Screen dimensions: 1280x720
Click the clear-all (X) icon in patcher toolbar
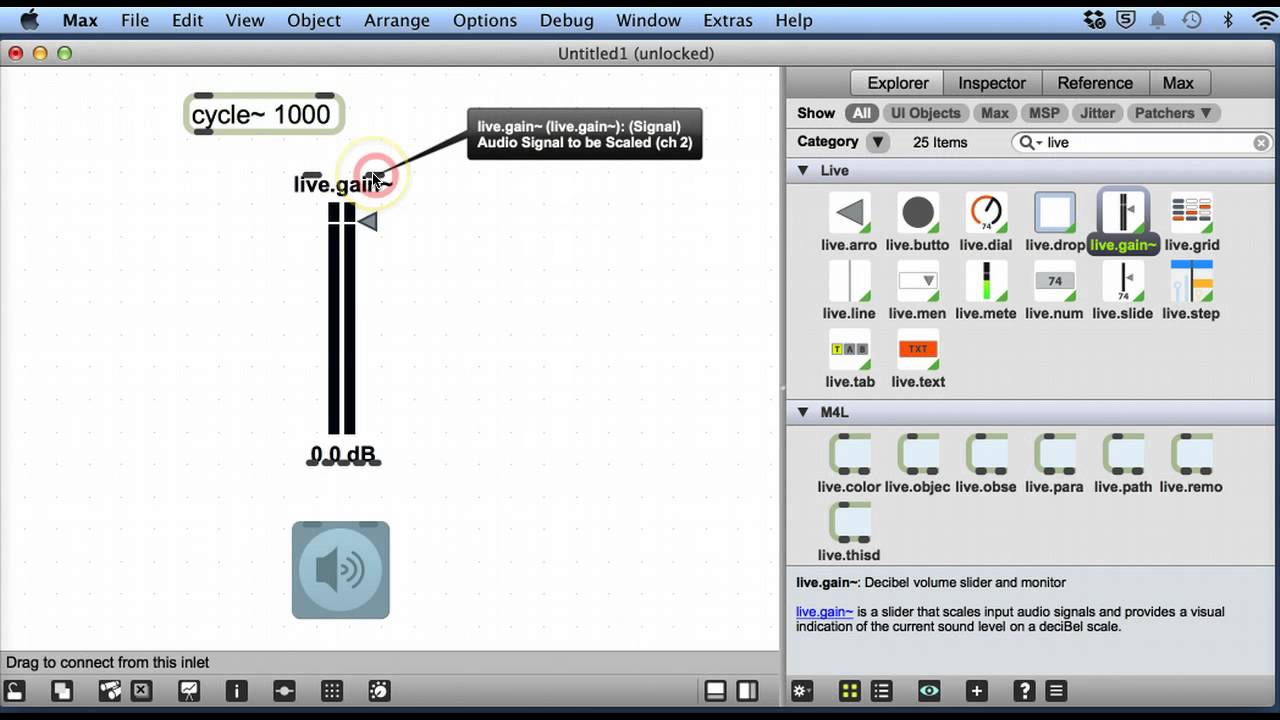click(x=141, y=690)
